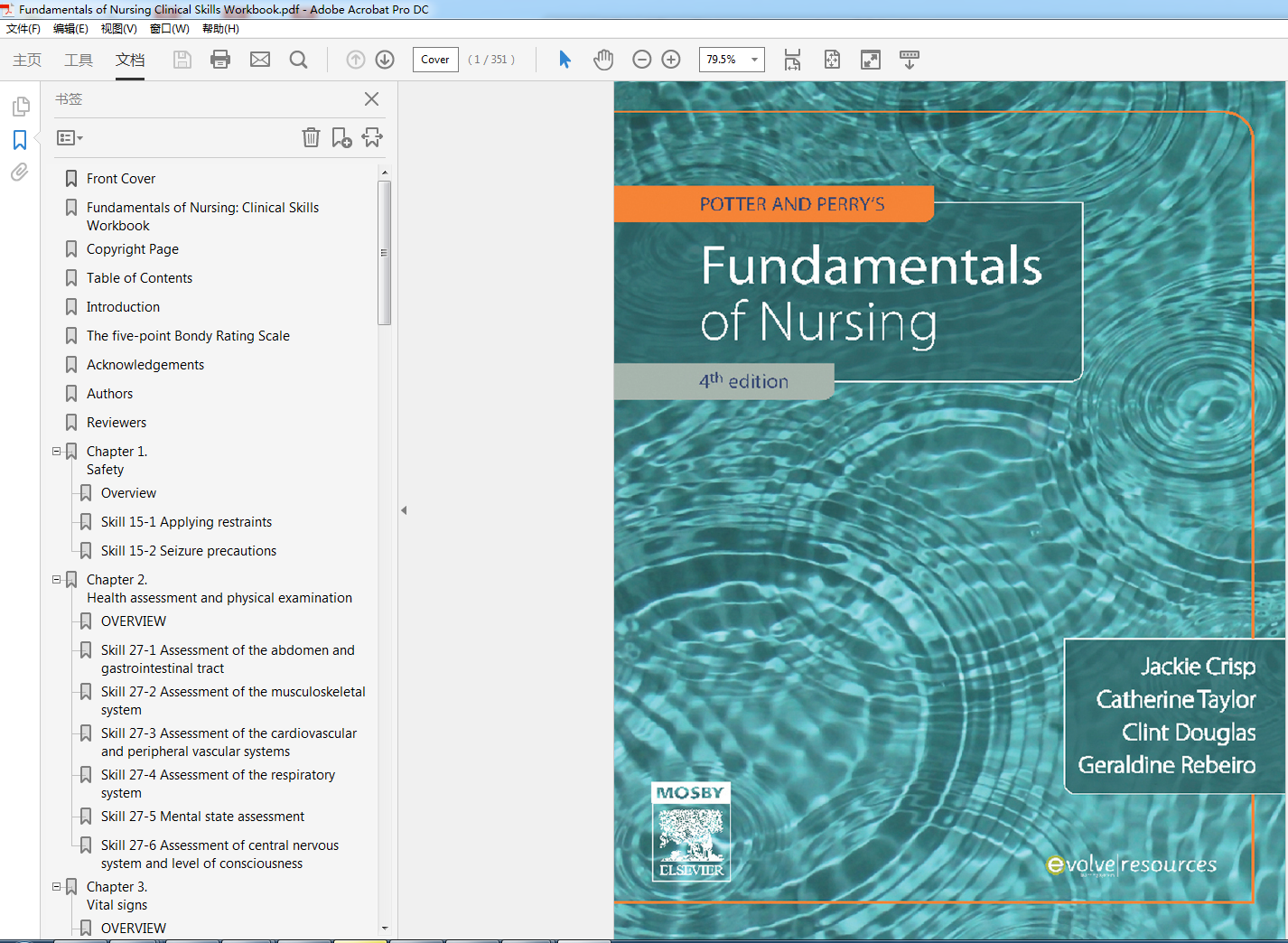Open the 编辑(E) menu
1288x943 pixels.
tap(70, 29)
